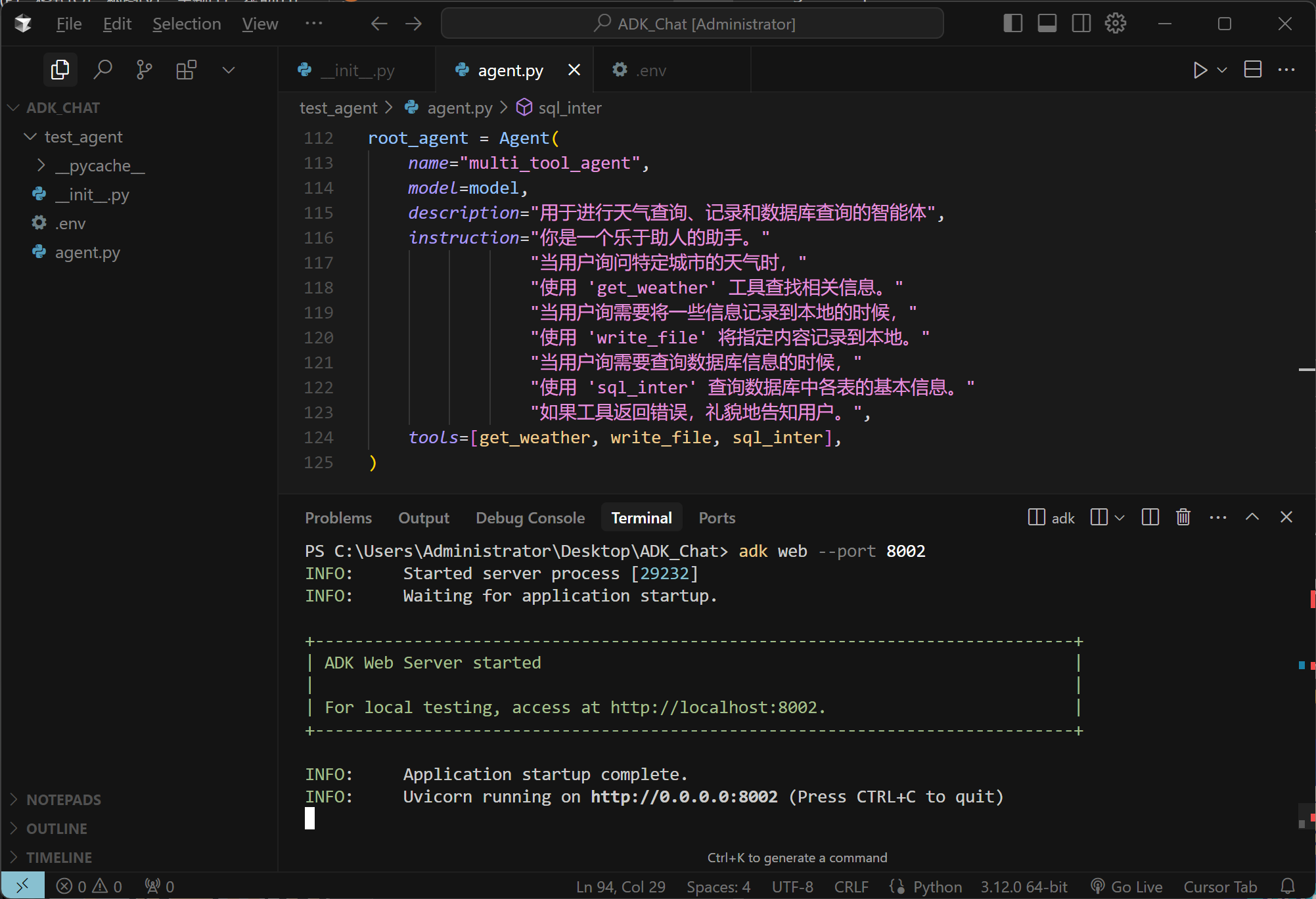
Task: Open the Explorer view icon
Action: pyautogui.click(x=60, y=70)
